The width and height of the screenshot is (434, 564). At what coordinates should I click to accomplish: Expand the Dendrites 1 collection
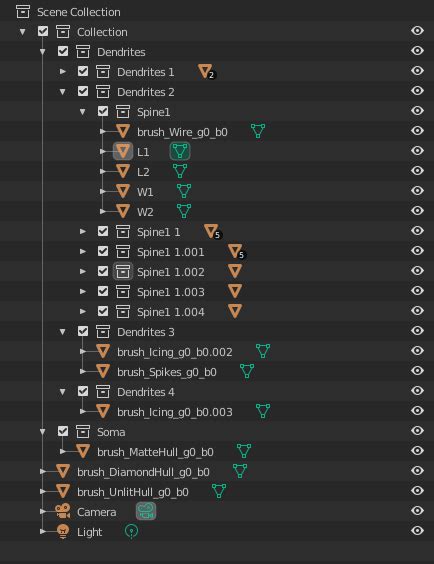coord(63,72)
